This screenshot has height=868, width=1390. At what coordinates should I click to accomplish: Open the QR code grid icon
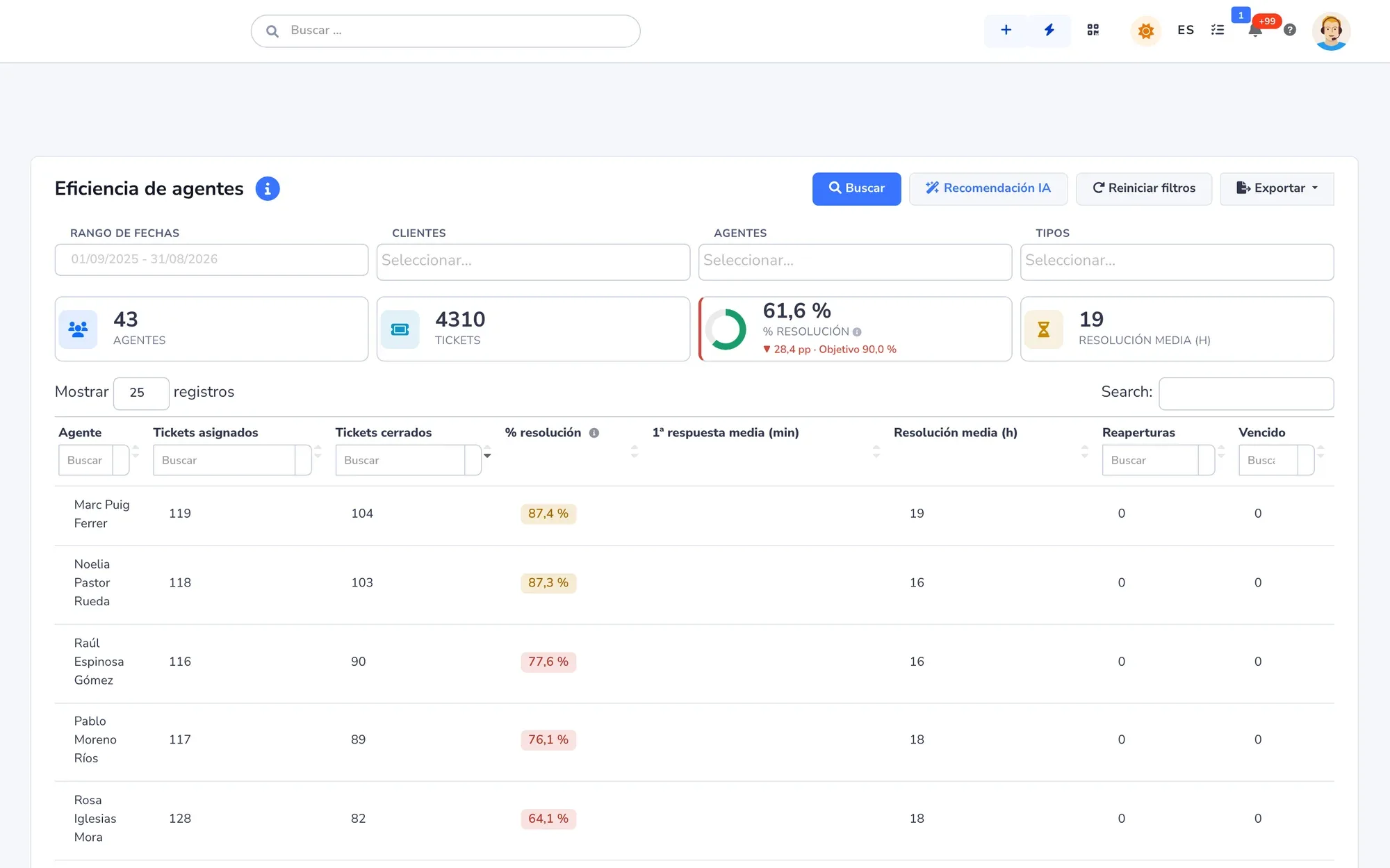(1093, 30)
